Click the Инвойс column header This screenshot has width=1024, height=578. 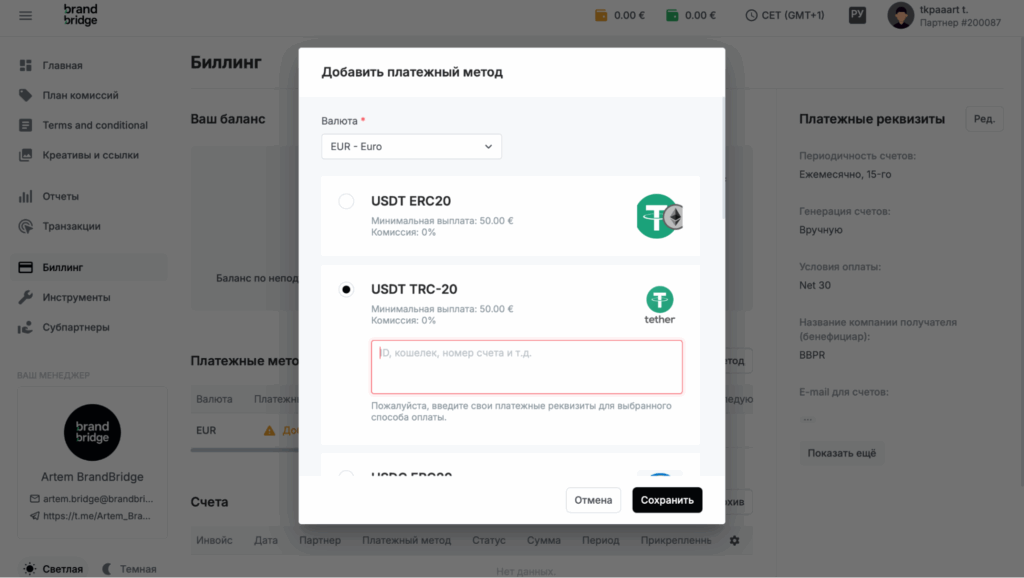click(x=214, y=541)
